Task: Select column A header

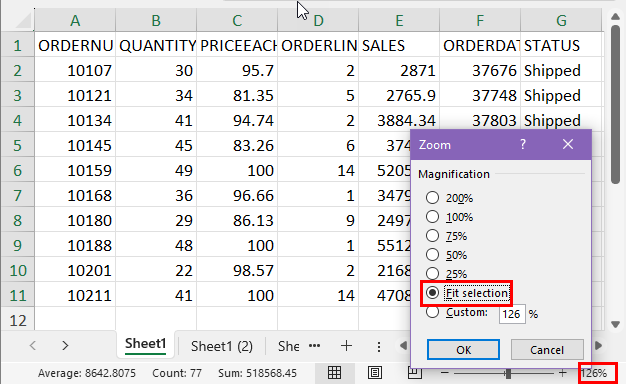Action: pyautogui.click(x=75, y=20)
